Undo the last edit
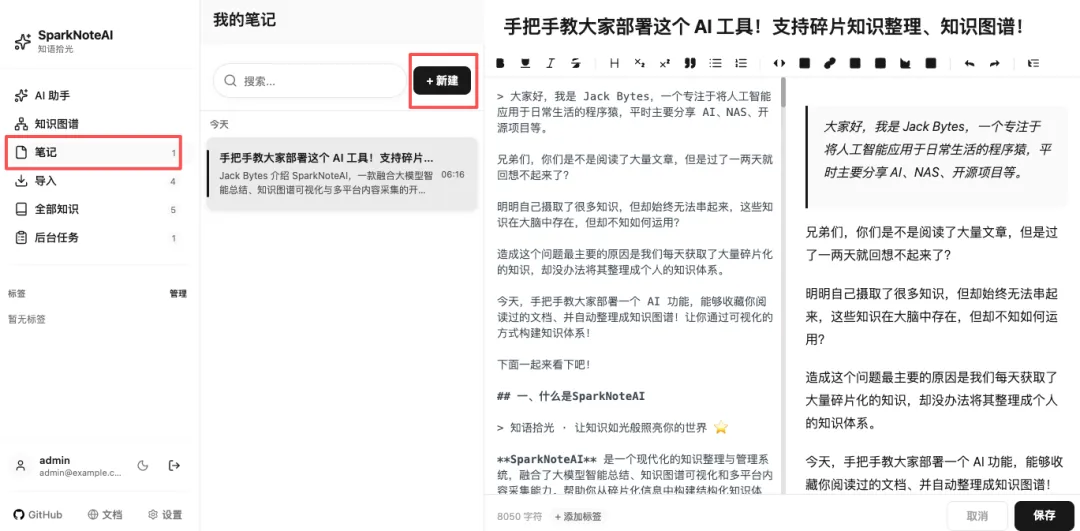1080x531 pixels. tap(969, 63)
